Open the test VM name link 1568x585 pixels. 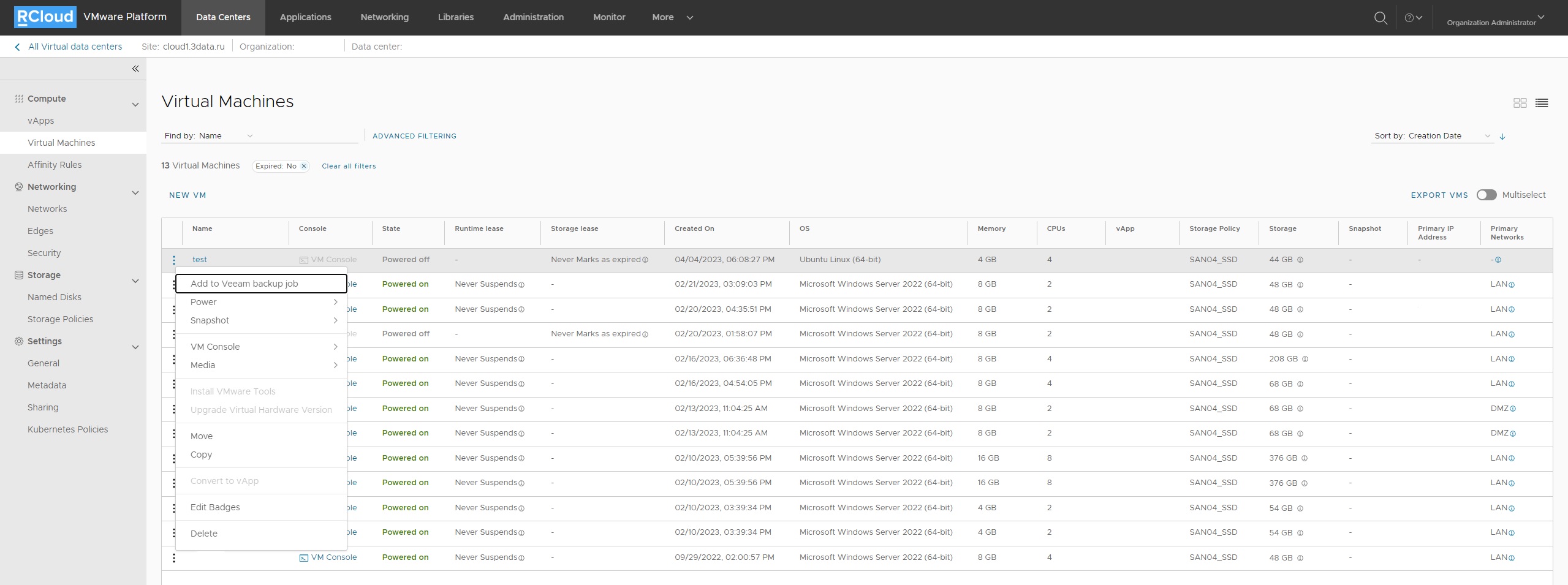click(200, 260)
